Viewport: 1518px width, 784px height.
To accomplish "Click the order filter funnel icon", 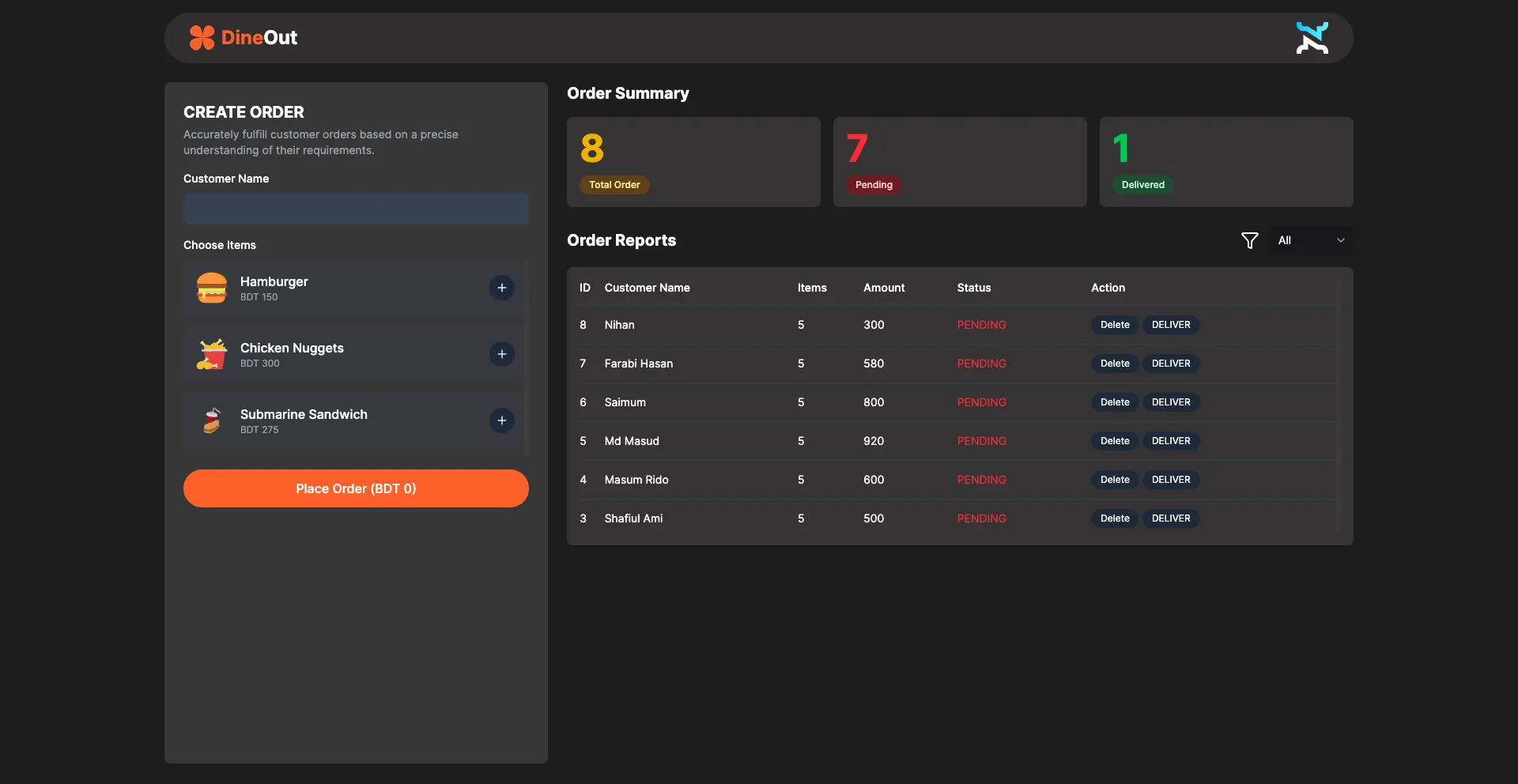I will pos(1249,240).
